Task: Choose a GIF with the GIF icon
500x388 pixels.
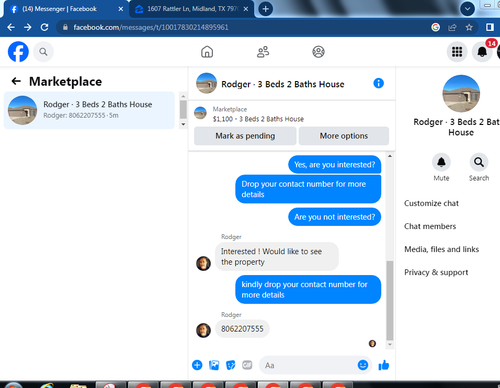Action: (x=247, y=365)
